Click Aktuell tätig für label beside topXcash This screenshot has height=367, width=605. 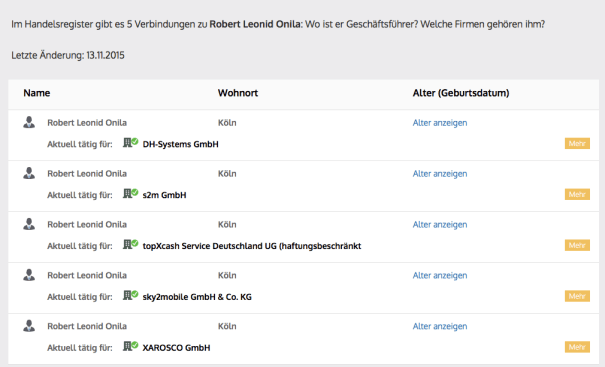coord(80,246)
